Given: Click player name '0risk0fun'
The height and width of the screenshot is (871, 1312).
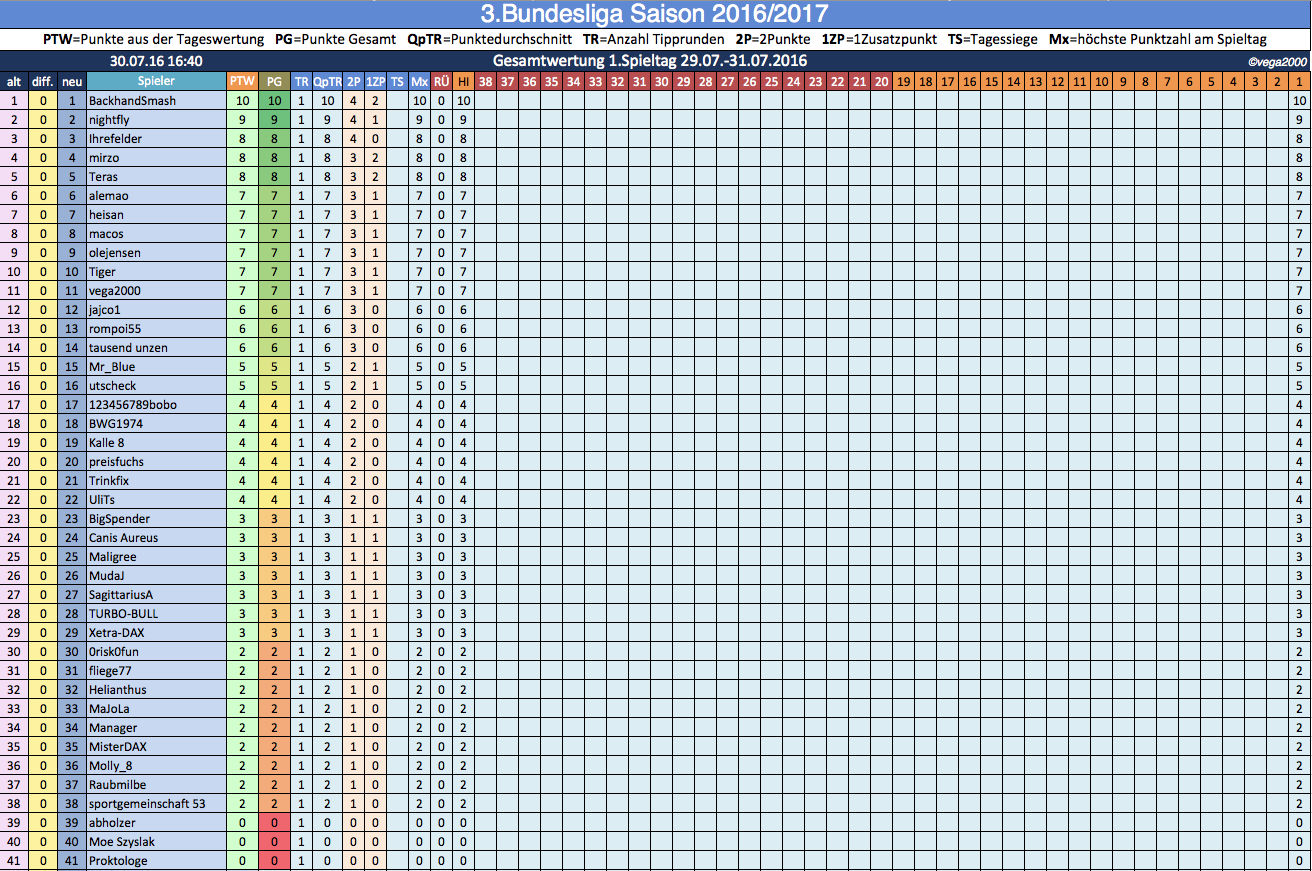Looking at the screenshot, I should [114, 652].
